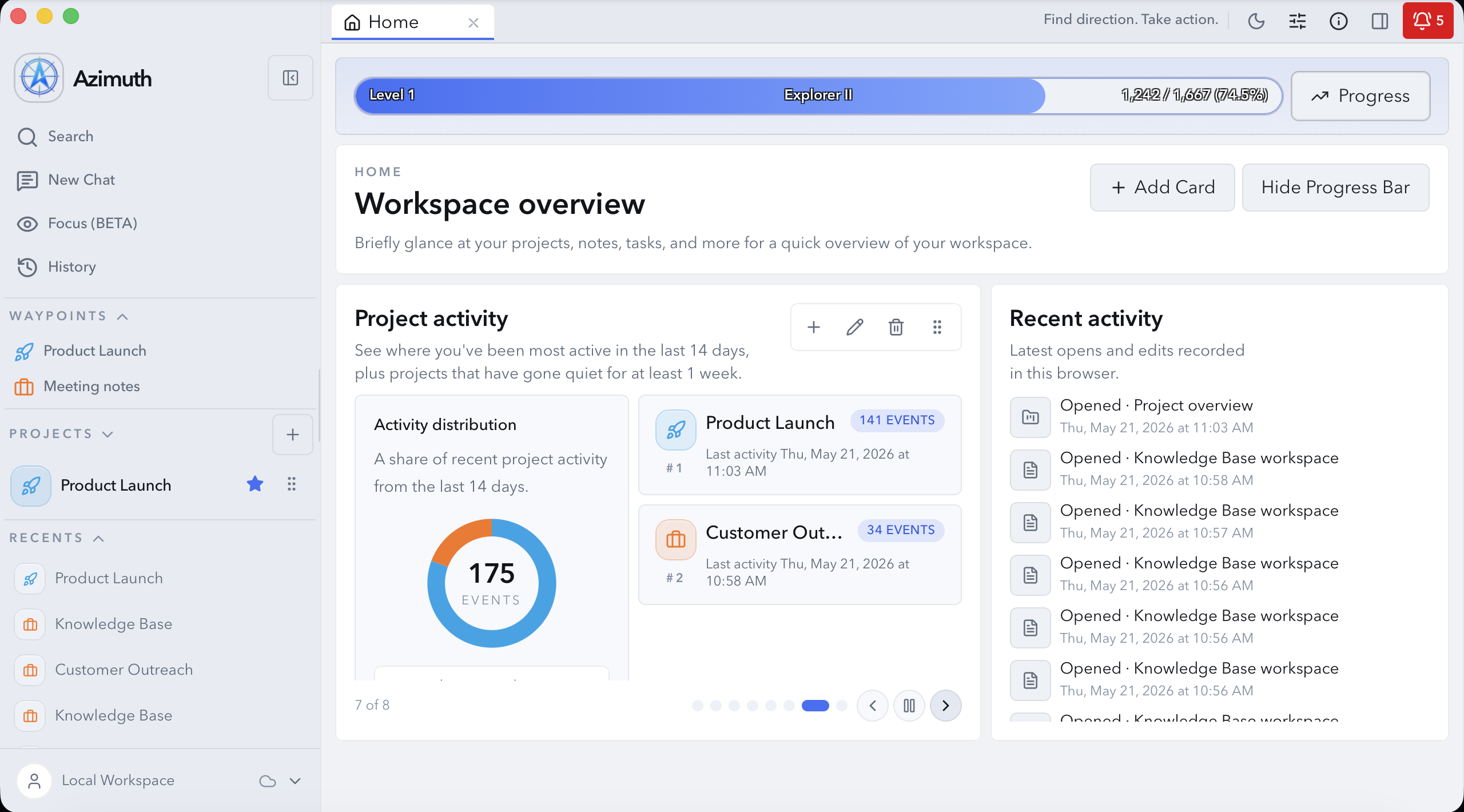The width and height of the screenshot is (1464, 812).
Task: Start a New Chat
Action: point(160,180)
